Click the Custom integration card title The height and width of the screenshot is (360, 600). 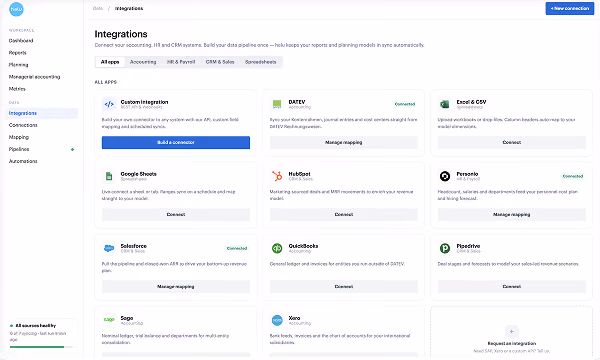[144, 102]
